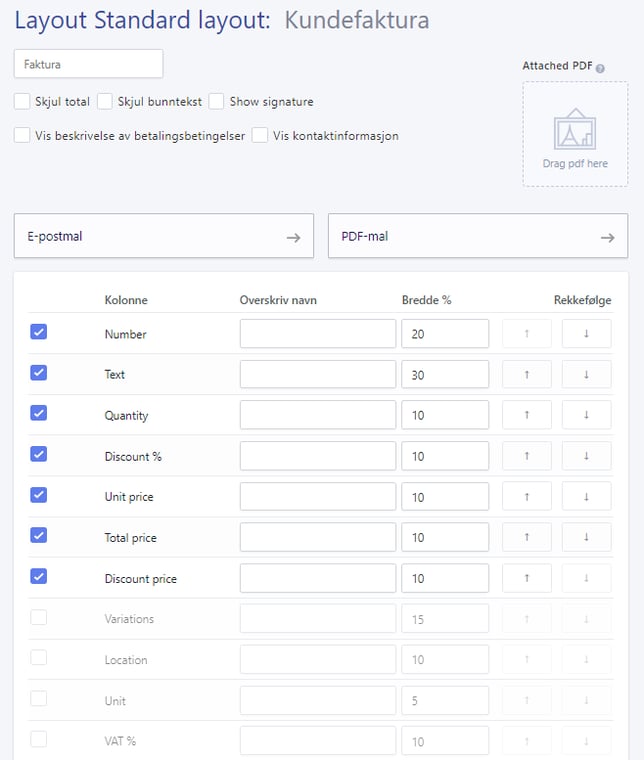Screen dimensions: 644x760
Task: Click the Bredde % field for Number
Action: [x=444, y=333]
